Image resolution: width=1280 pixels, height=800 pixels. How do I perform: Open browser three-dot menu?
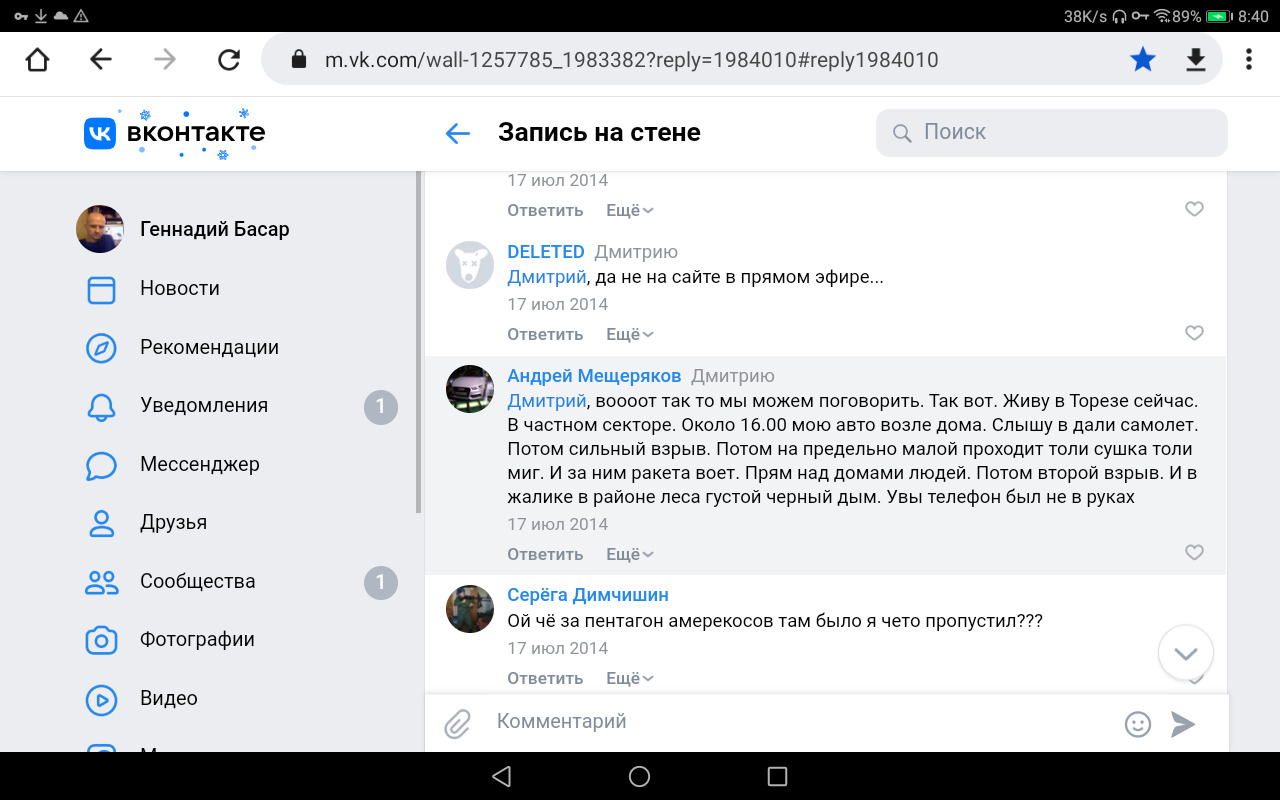[1249, 60]
